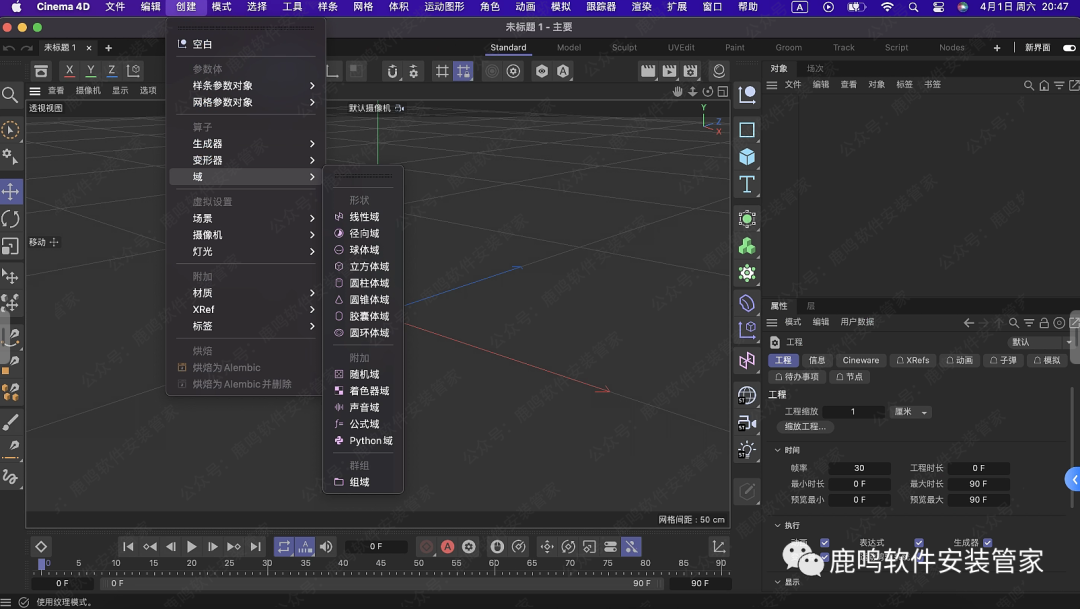
Task: Collapse the 时间 section in attributes panel
Action: click(778, 449)
